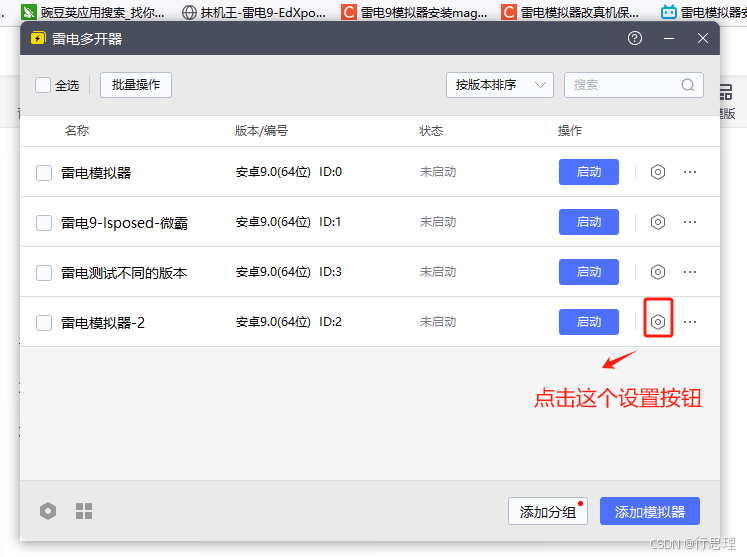Expand the 按版本排序 dropdown
The height and width of the screenshot is (557, 747).
[500, 85]
